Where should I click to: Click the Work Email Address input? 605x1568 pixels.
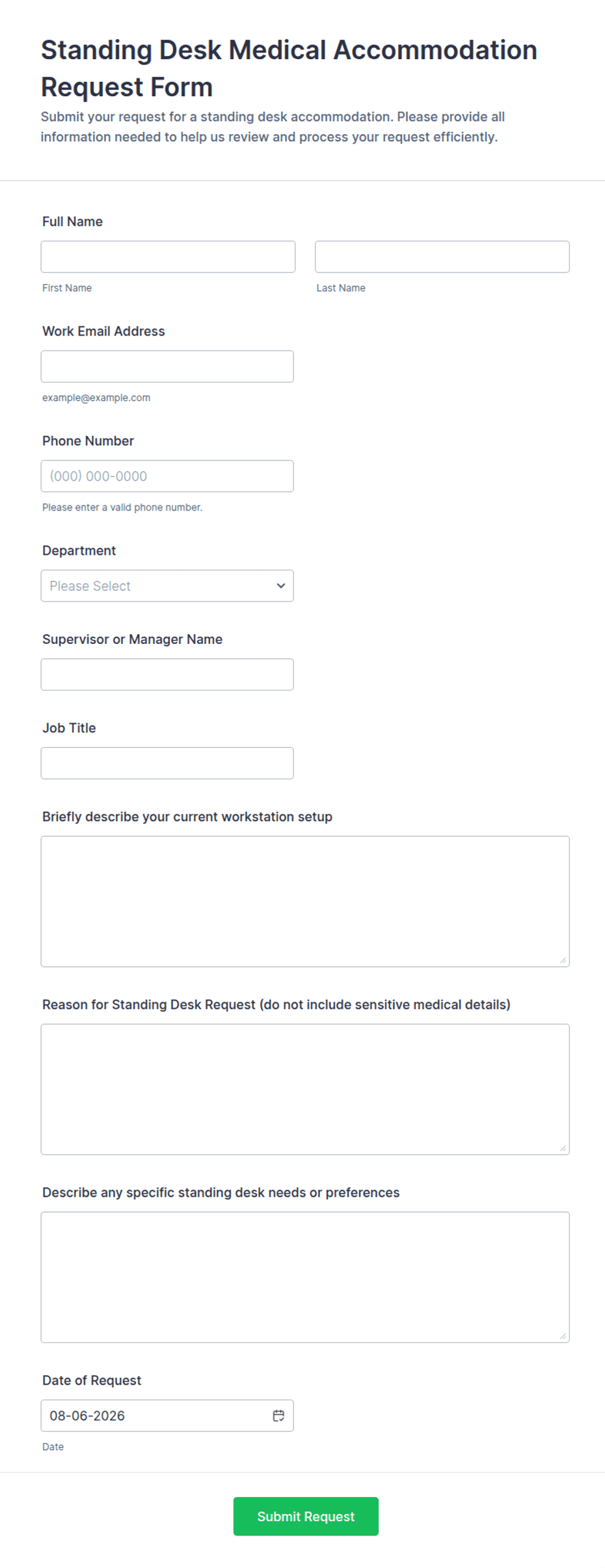click(167, 367)
